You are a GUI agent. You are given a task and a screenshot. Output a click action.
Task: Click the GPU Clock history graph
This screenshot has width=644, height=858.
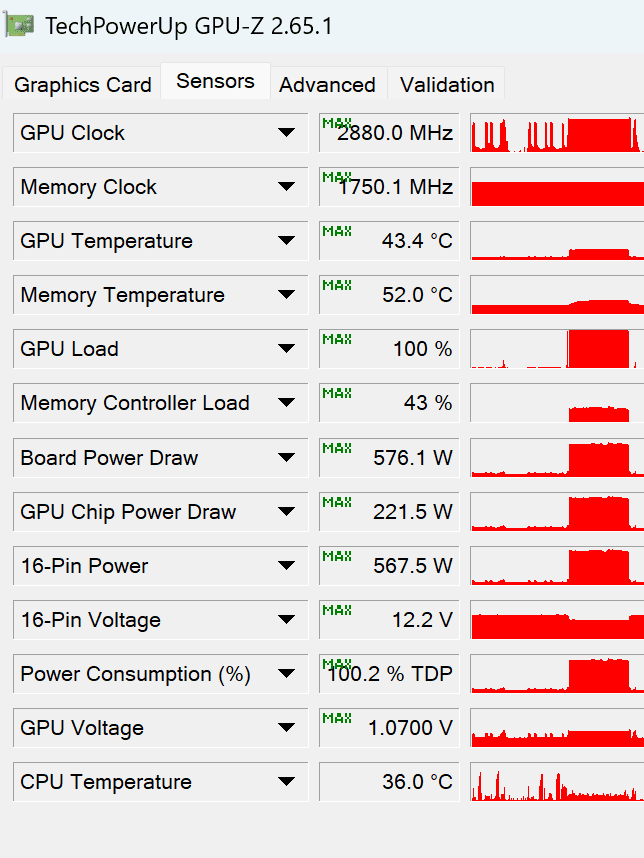557,132
